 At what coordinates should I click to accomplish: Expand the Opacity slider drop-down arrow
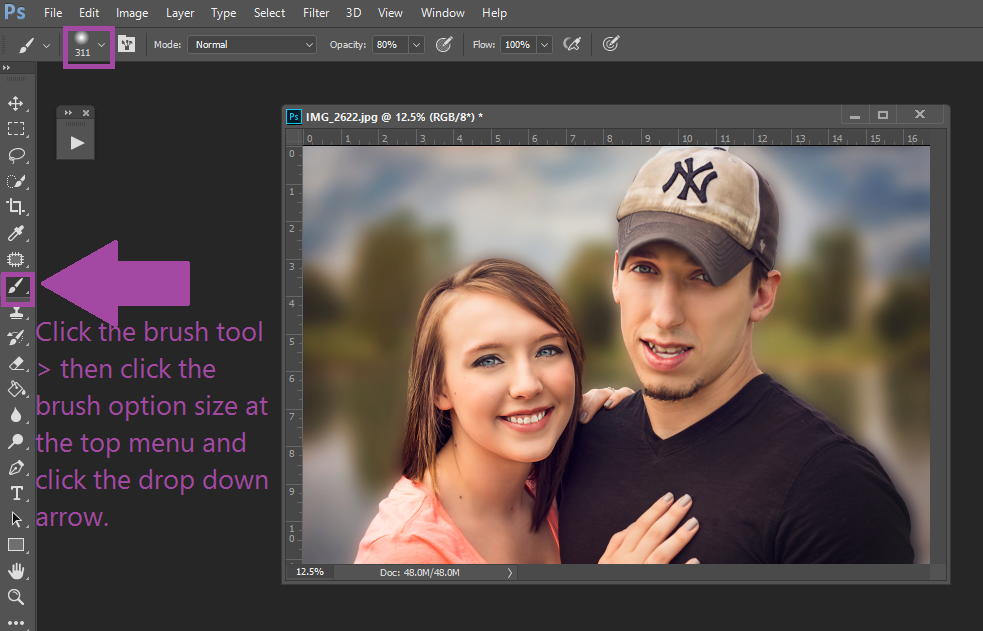click(416, 45)
